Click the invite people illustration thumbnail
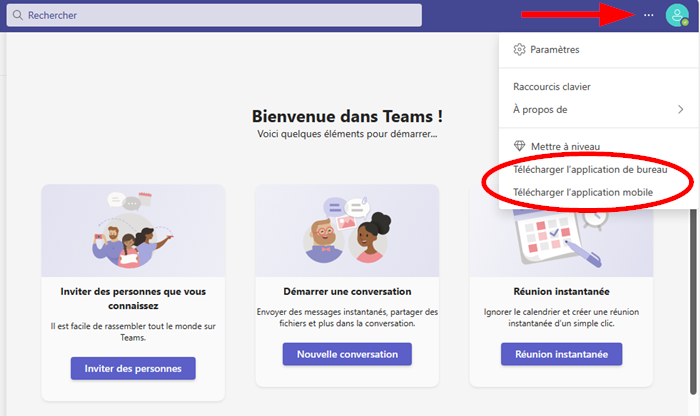This screenshot has height=416, width=700. point(133,230)
